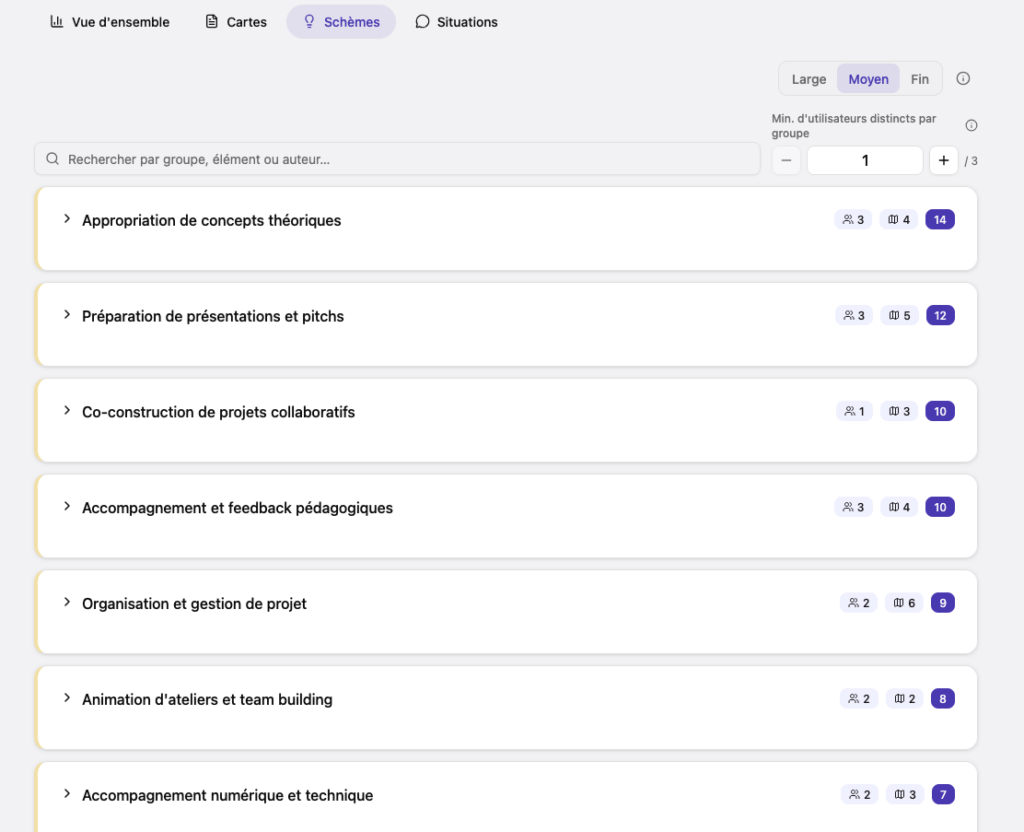The width and height of the screenshot is (1024, 832).
Task: Set granularity to Large
Action: [809, 79]
